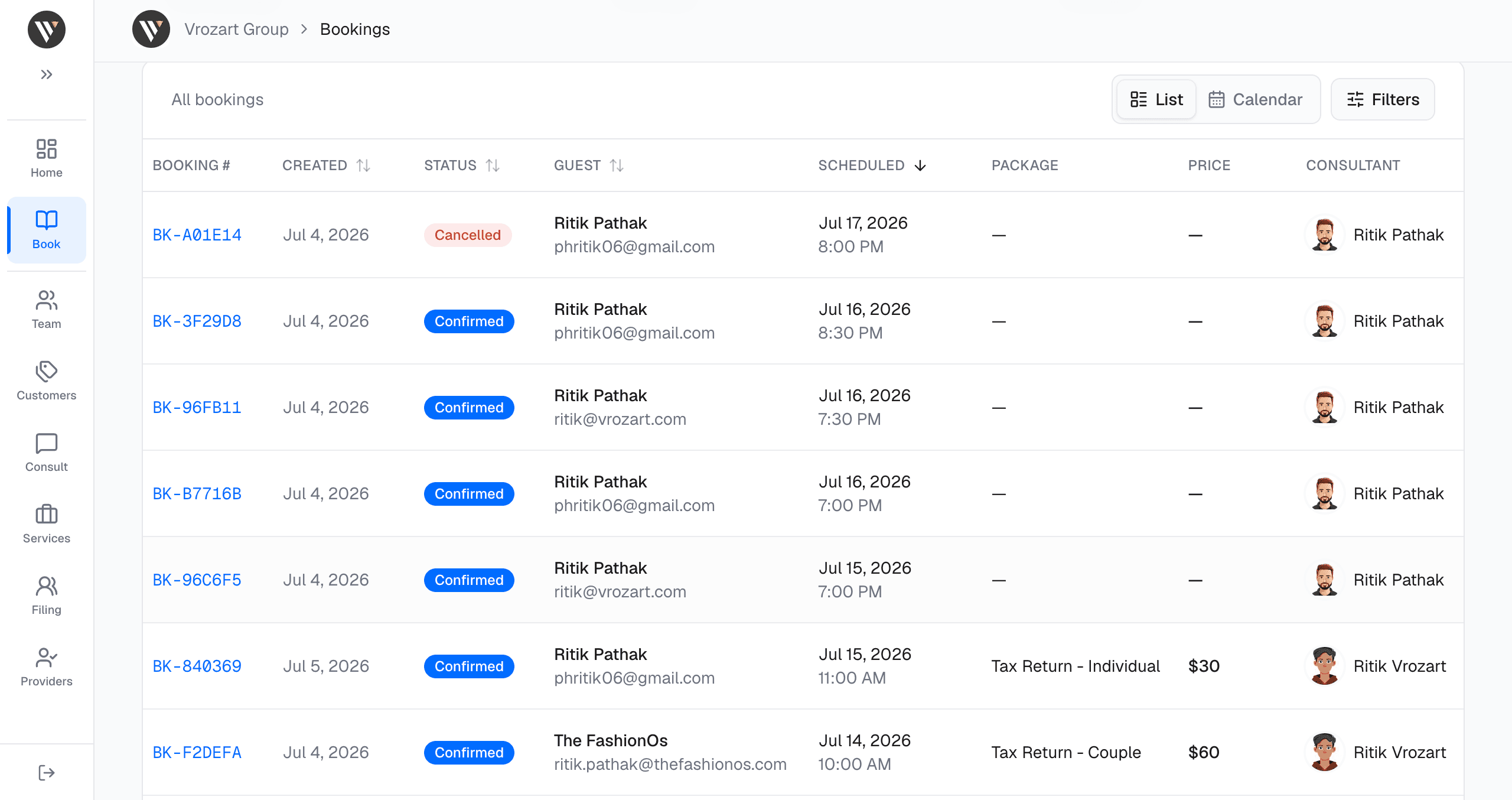Click ritik@vrozart.com in BK-96FB11 row
The image size is (1512, 800).
tap(620, 419)
